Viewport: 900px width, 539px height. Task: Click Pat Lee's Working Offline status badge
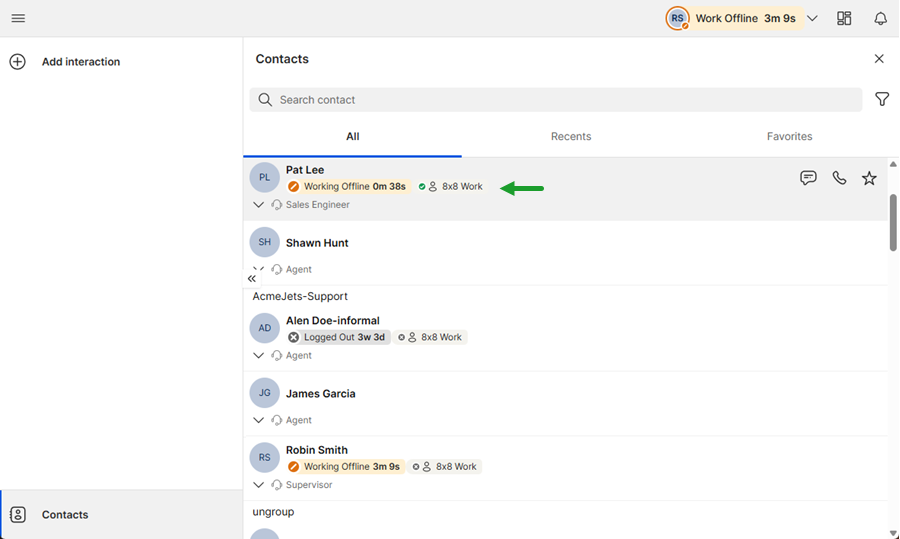[x=348, y=187]
